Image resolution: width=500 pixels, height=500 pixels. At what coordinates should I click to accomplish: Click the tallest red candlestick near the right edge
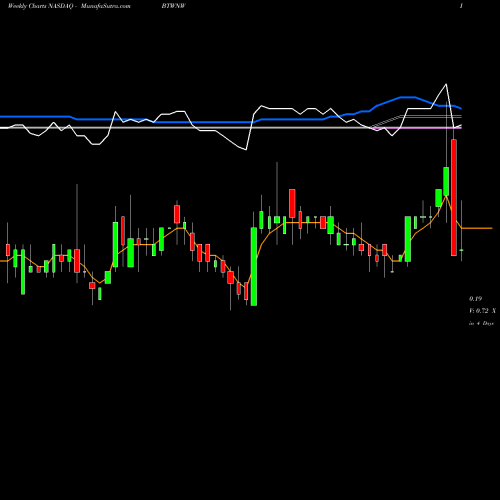point(454,198)
